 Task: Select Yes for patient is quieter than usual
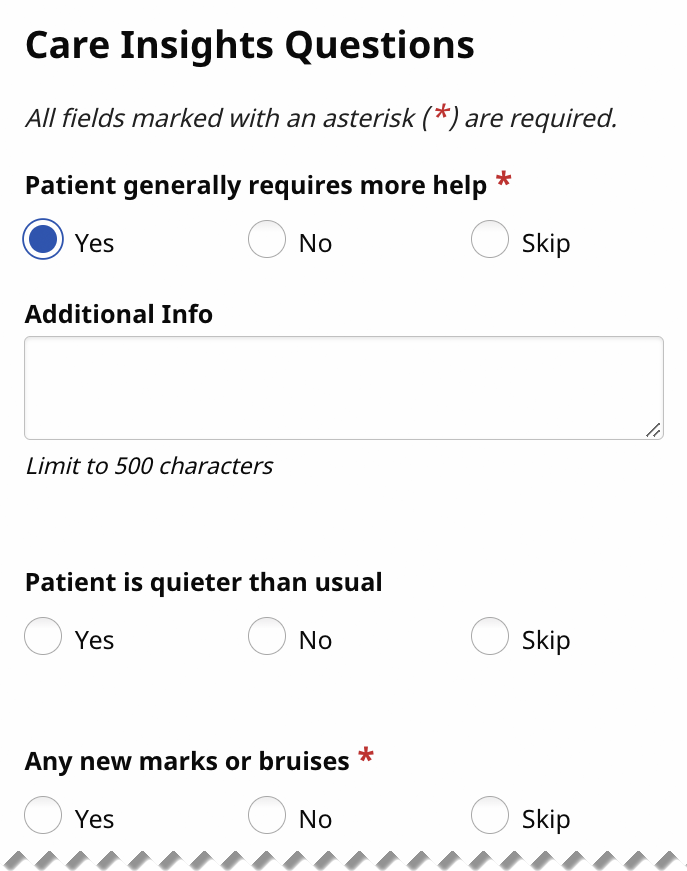pos(43,638)
